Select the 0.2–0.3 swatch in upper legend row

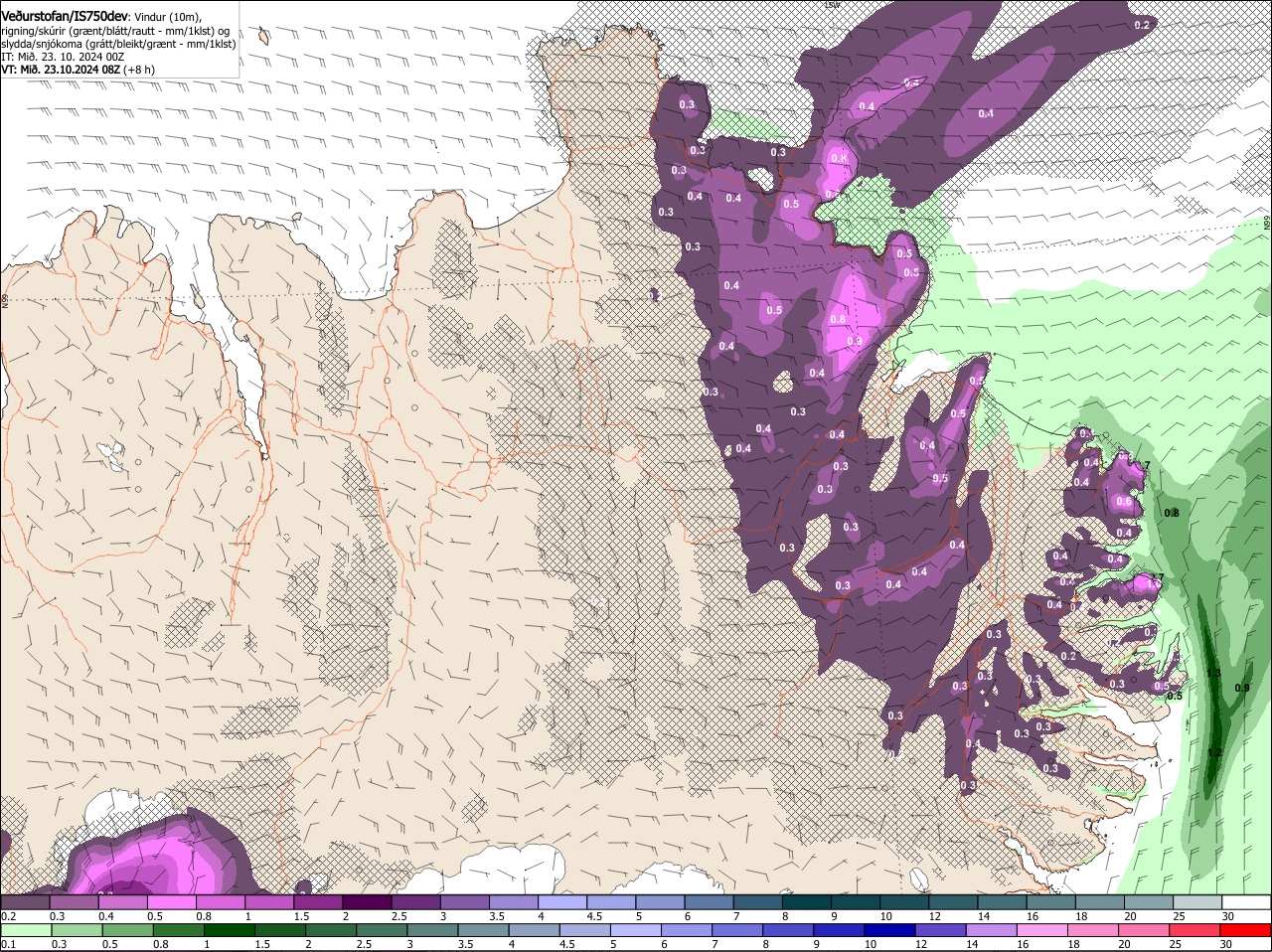tap(25, 902)
